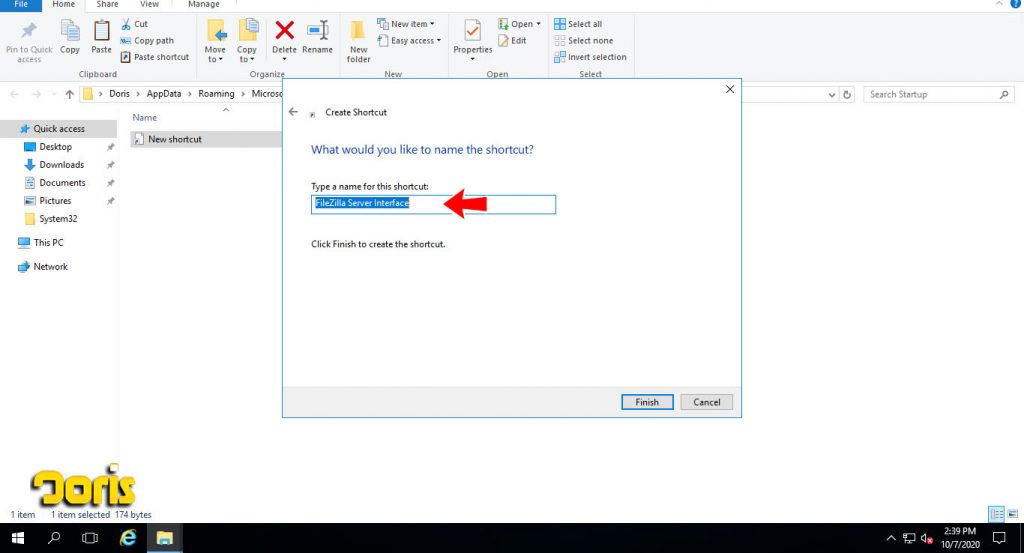Viewport: 1024px width, 553px height.
Task: Click the network tray icon
Action: [x=908, y=539]
